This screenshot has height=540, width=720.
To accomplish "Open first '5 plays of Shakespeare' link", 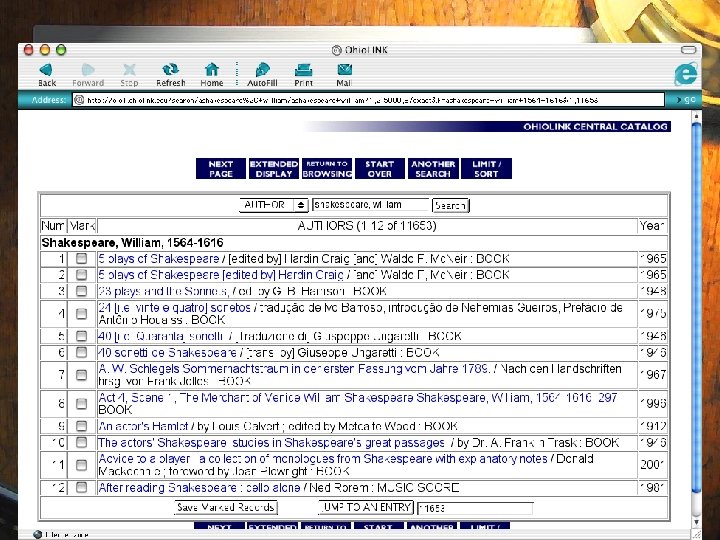I will pos(159,259).
